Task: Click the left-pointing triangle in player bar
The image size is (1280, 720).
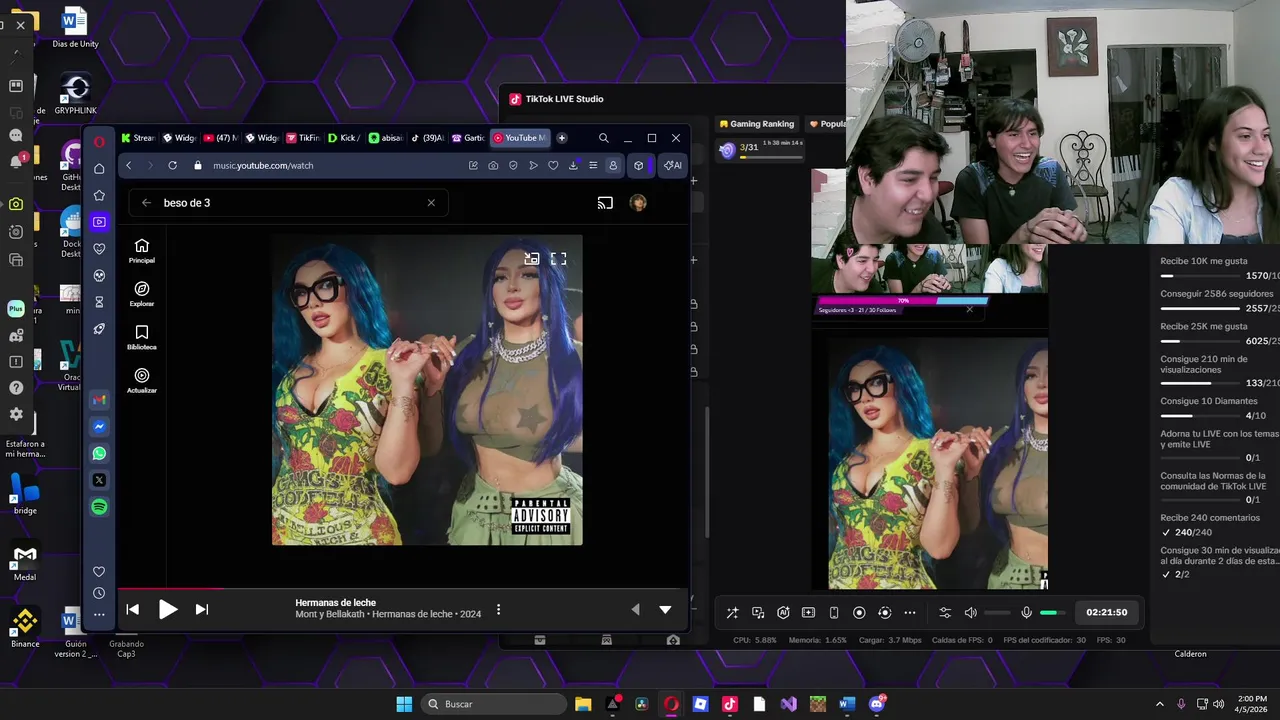Action: (x=635, y=609)
